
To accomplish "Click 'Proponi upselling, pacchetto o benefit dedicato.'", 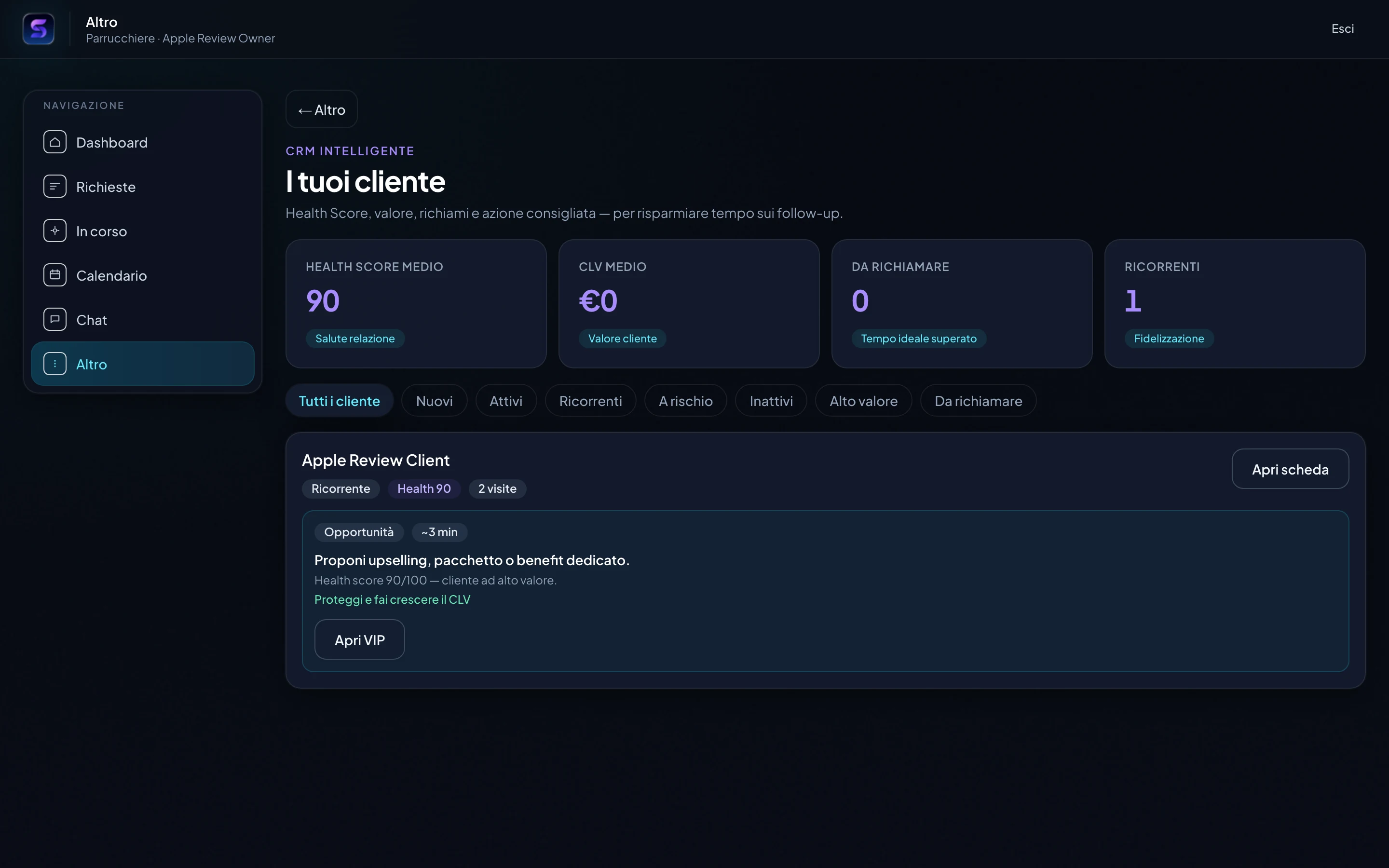I will (x=472, y=560).
